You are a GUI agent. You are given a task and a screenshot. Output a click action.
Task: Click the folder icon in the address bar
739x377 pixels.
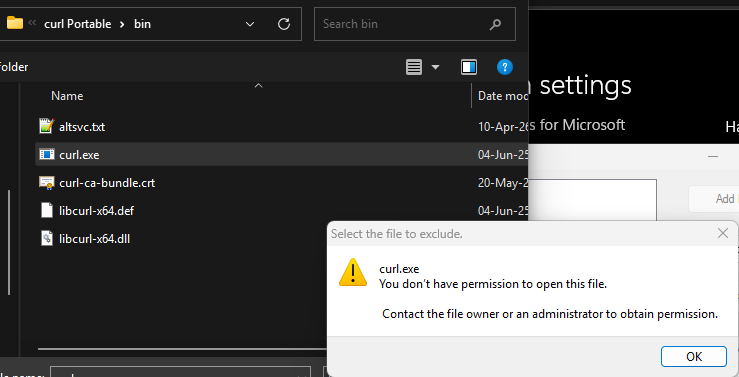15,23
